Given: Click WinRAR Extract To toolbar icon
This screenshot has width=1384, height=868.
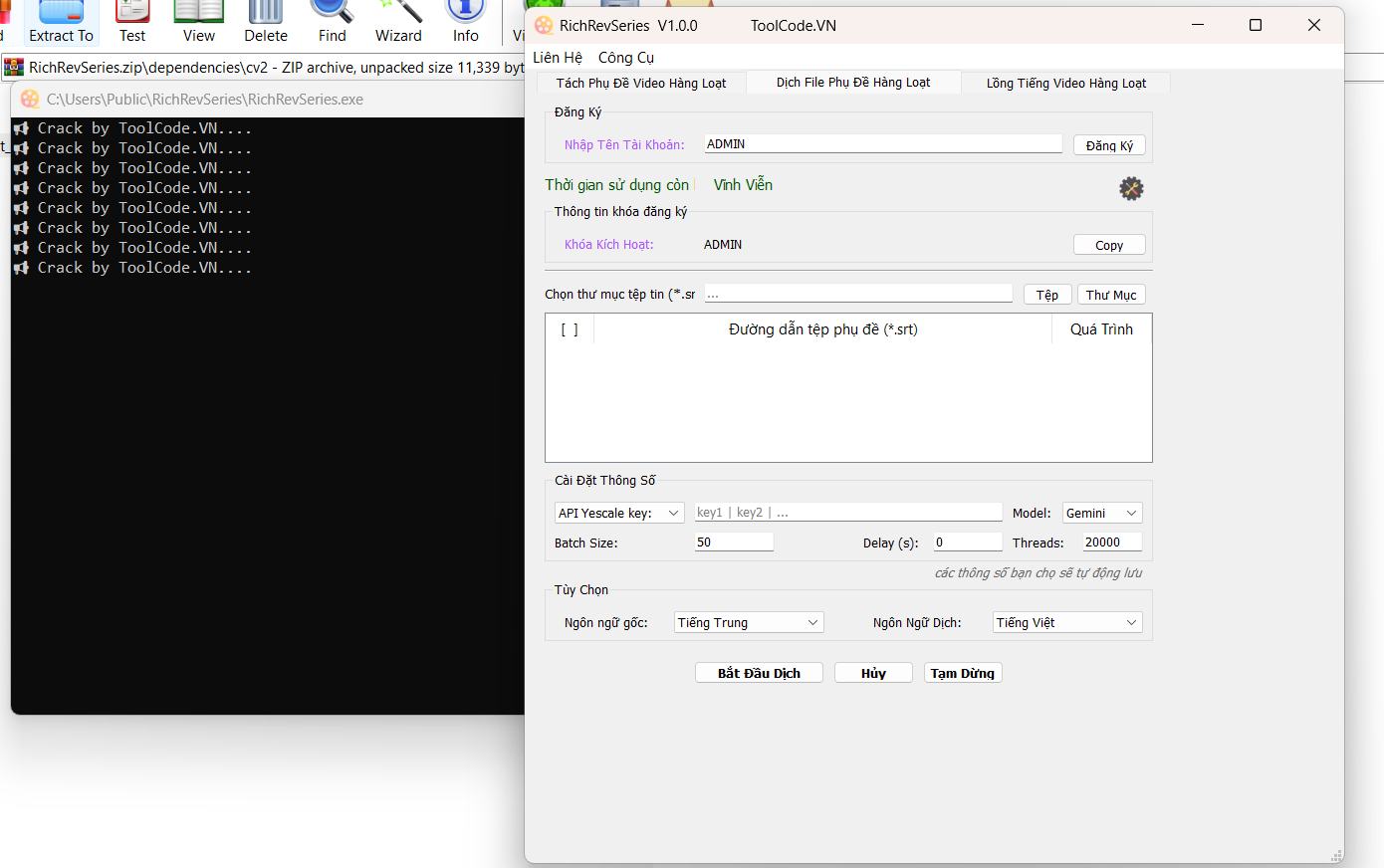Looking at the screenshot, I should point(61,23).
